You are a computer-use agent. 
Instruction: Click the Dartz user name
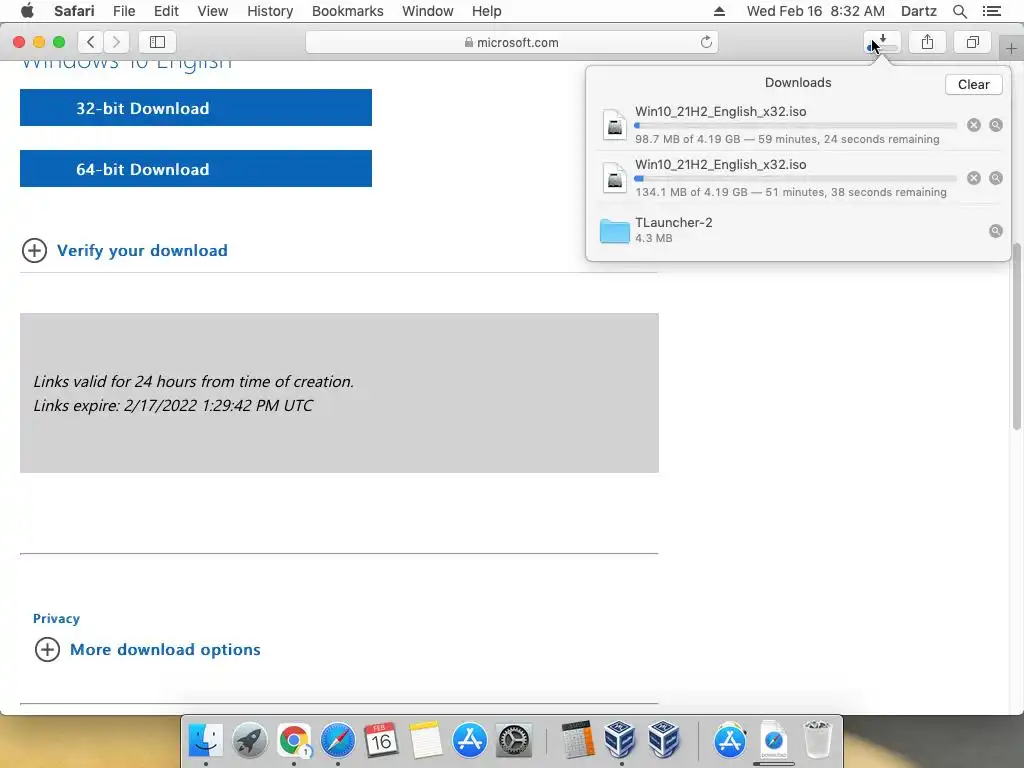[x=918, y=11]
